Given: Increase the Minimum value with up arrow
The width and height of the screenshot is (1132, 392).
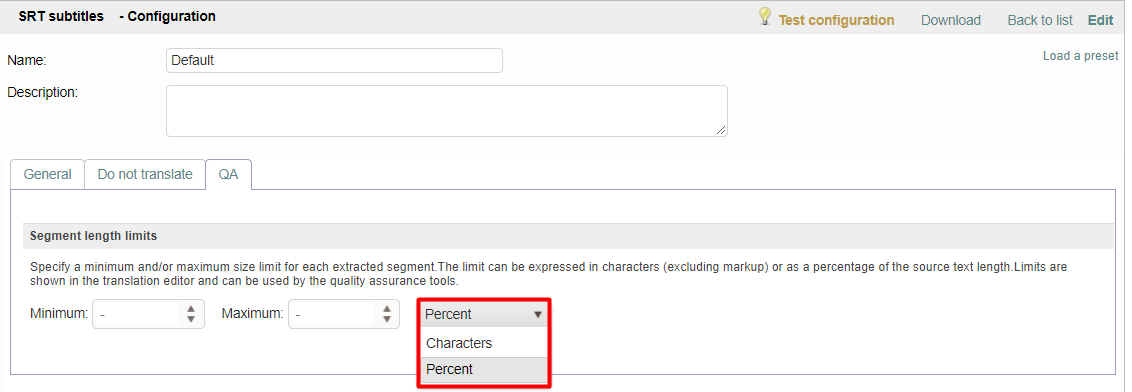Looking at the screenshot, I should pyautogui.click(x=191, y=308).
